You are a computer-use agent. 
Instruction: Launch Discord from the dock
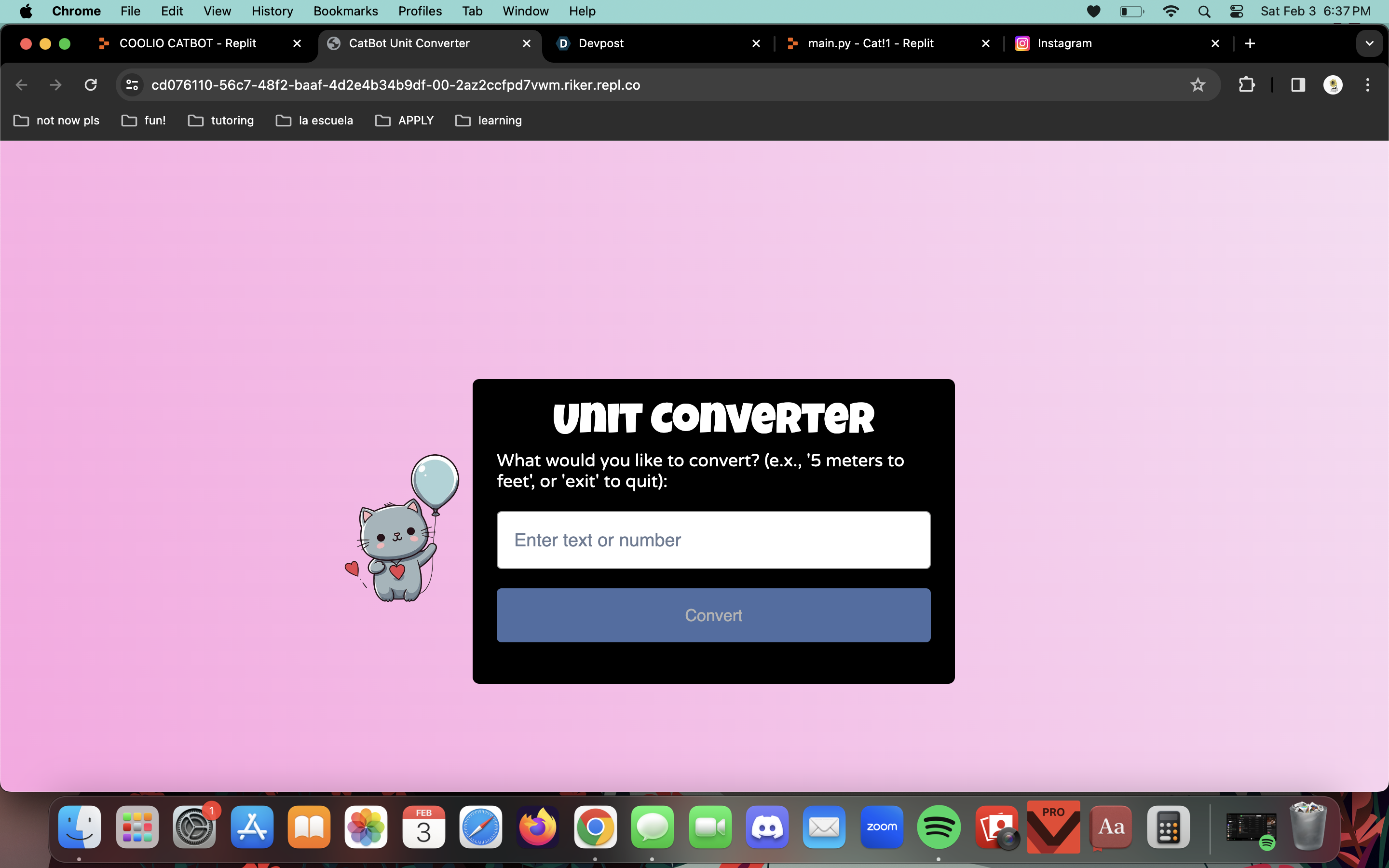tap(767, 827)
